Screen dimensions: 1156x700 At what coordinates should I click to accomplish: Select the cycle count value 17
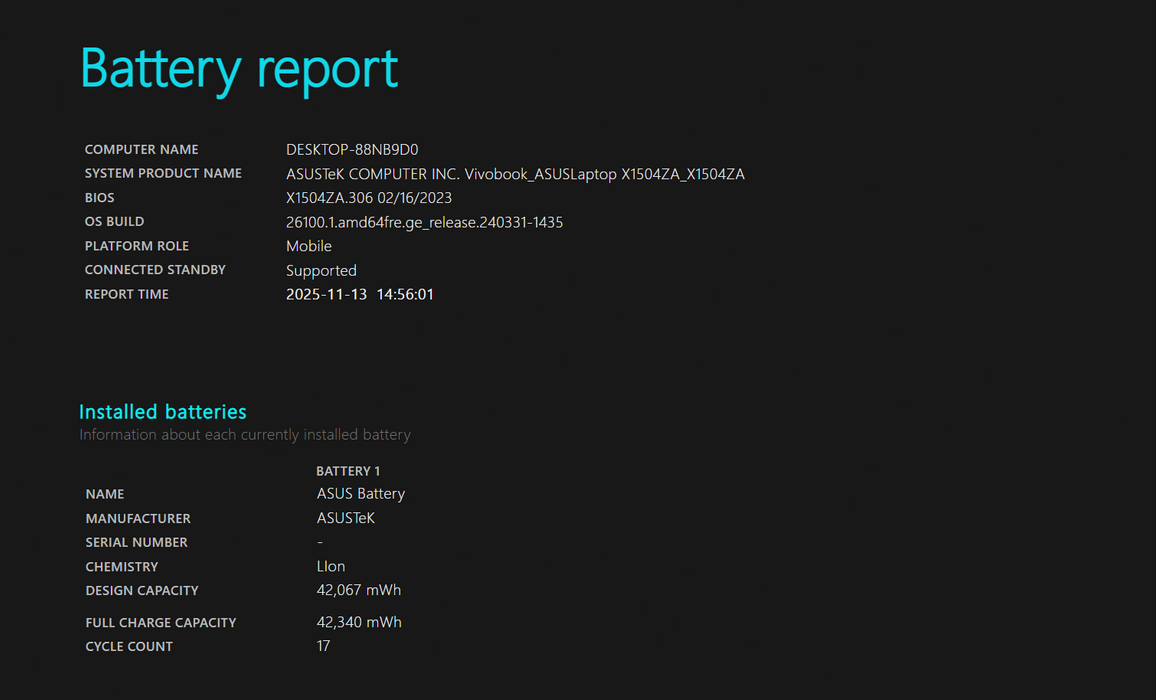point(323,646)
